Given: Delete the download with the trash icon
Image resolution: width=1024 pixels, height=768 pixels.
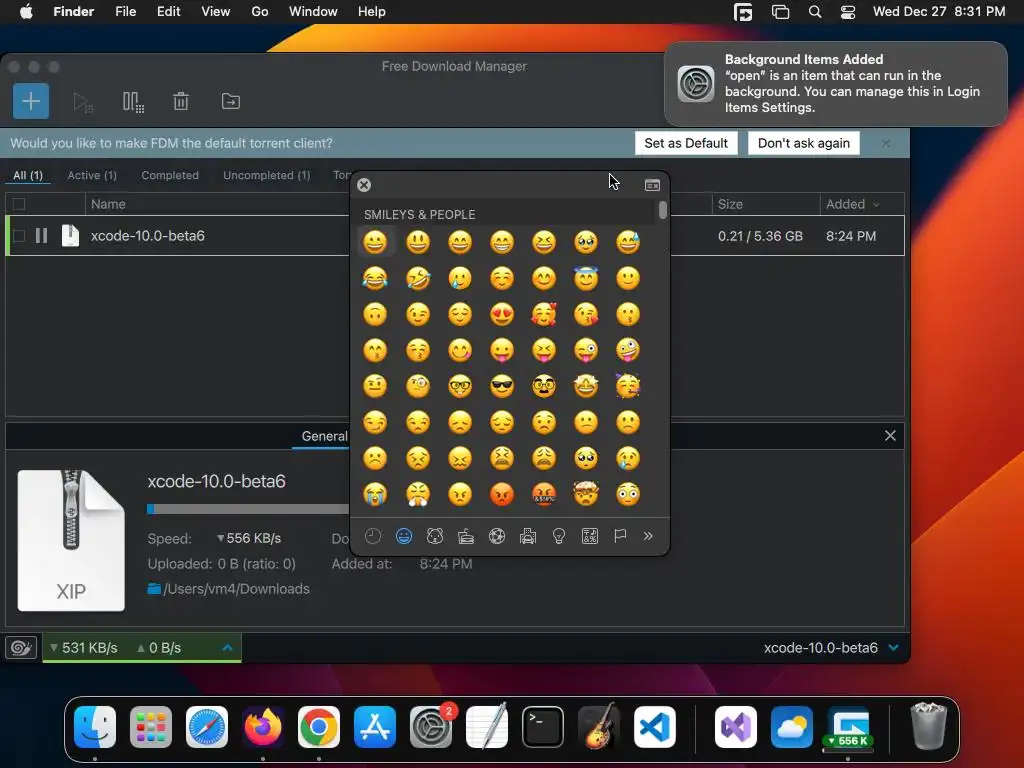Looking at the screenshot, I should pos(181,101).
